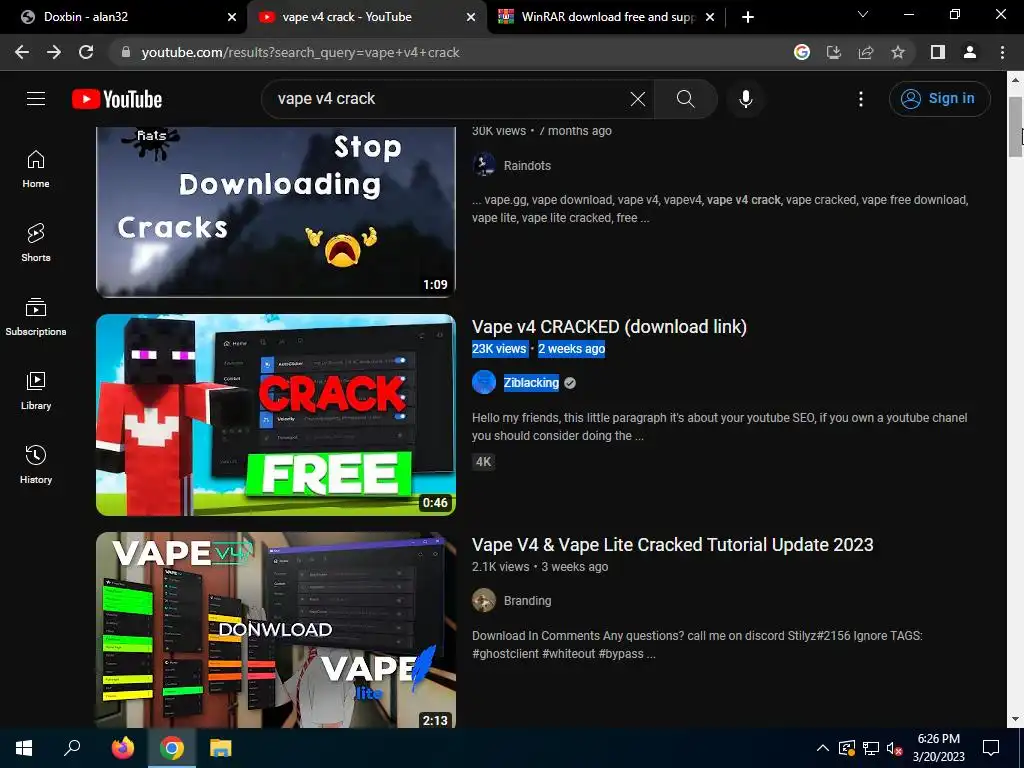This screenshot has width=1024, height=768.
Task: Click the 4K badge
Action: click(483, 462)
